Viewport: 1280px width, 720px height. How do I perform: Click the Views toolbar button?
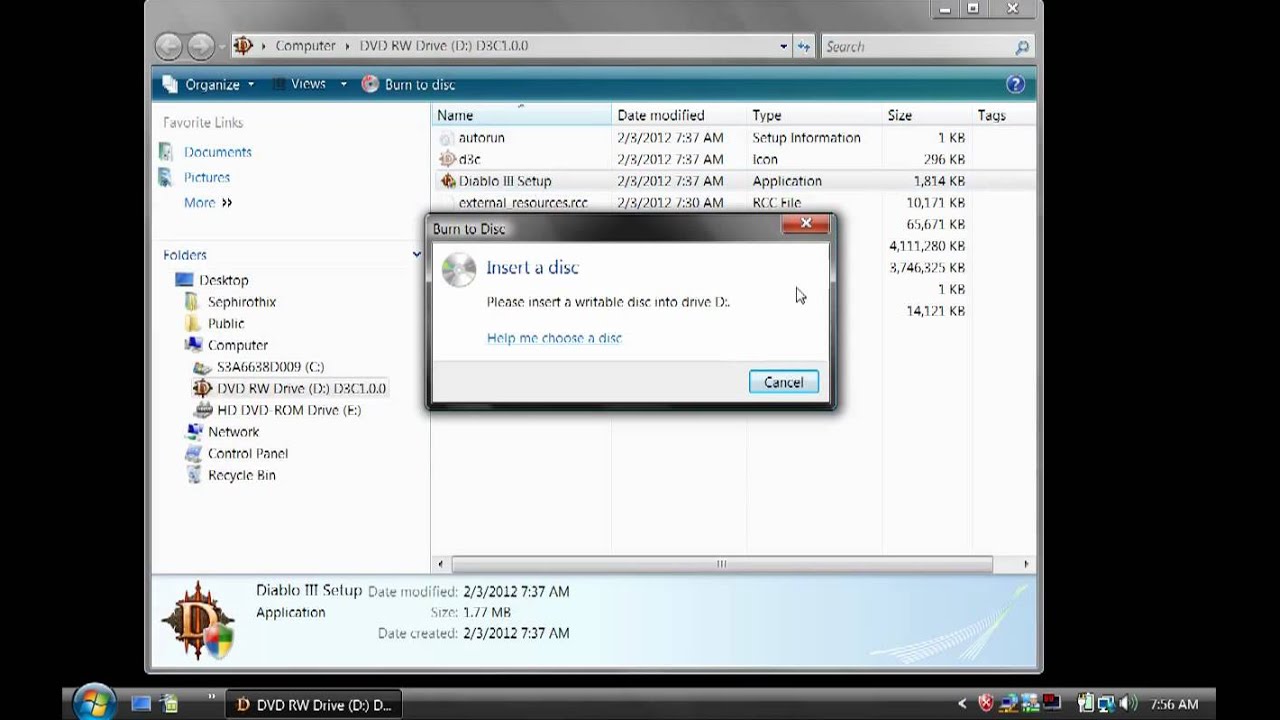299,84
